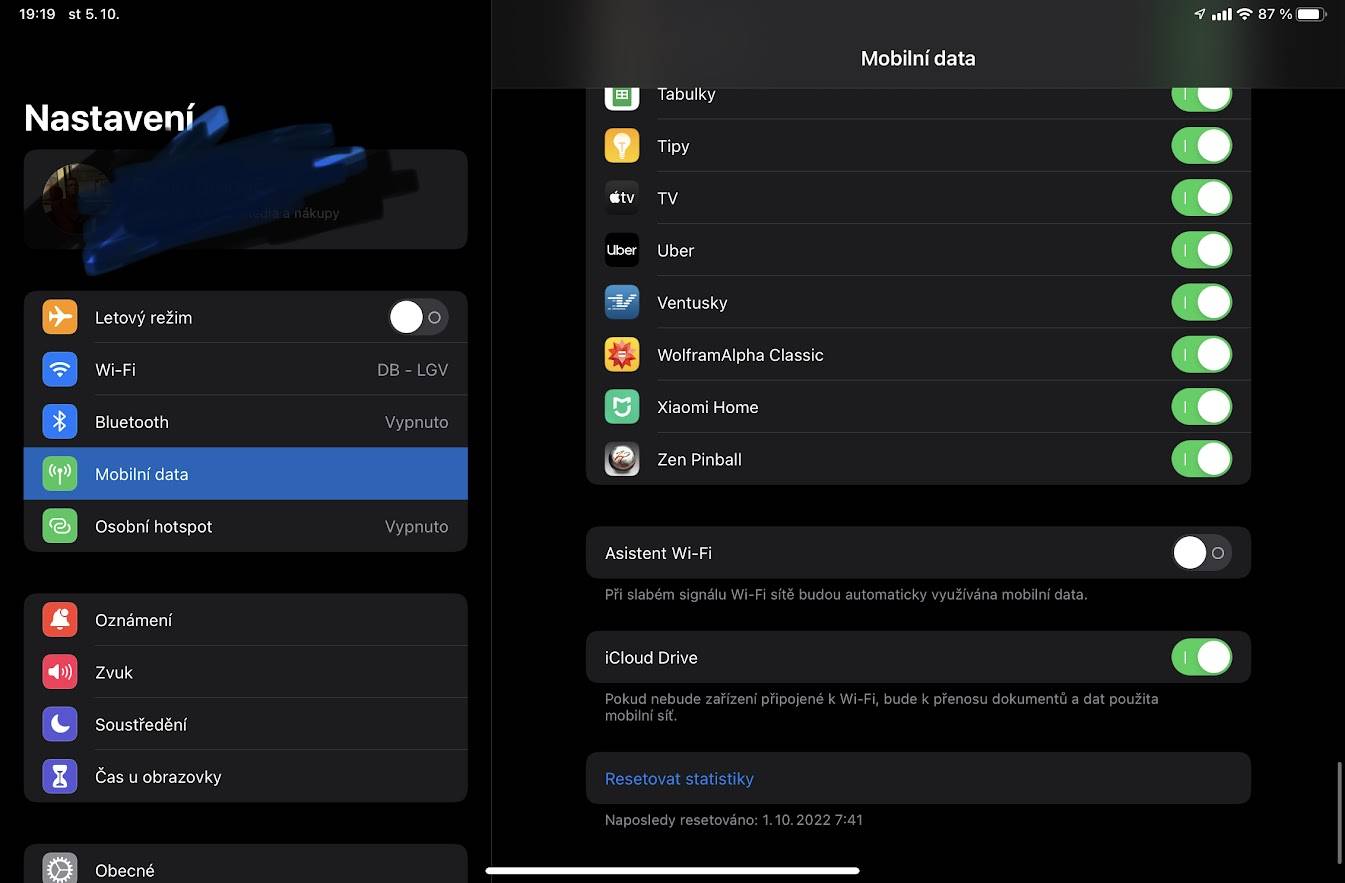Tap the Tipy lightbulb icon

[x=622, y=146]
